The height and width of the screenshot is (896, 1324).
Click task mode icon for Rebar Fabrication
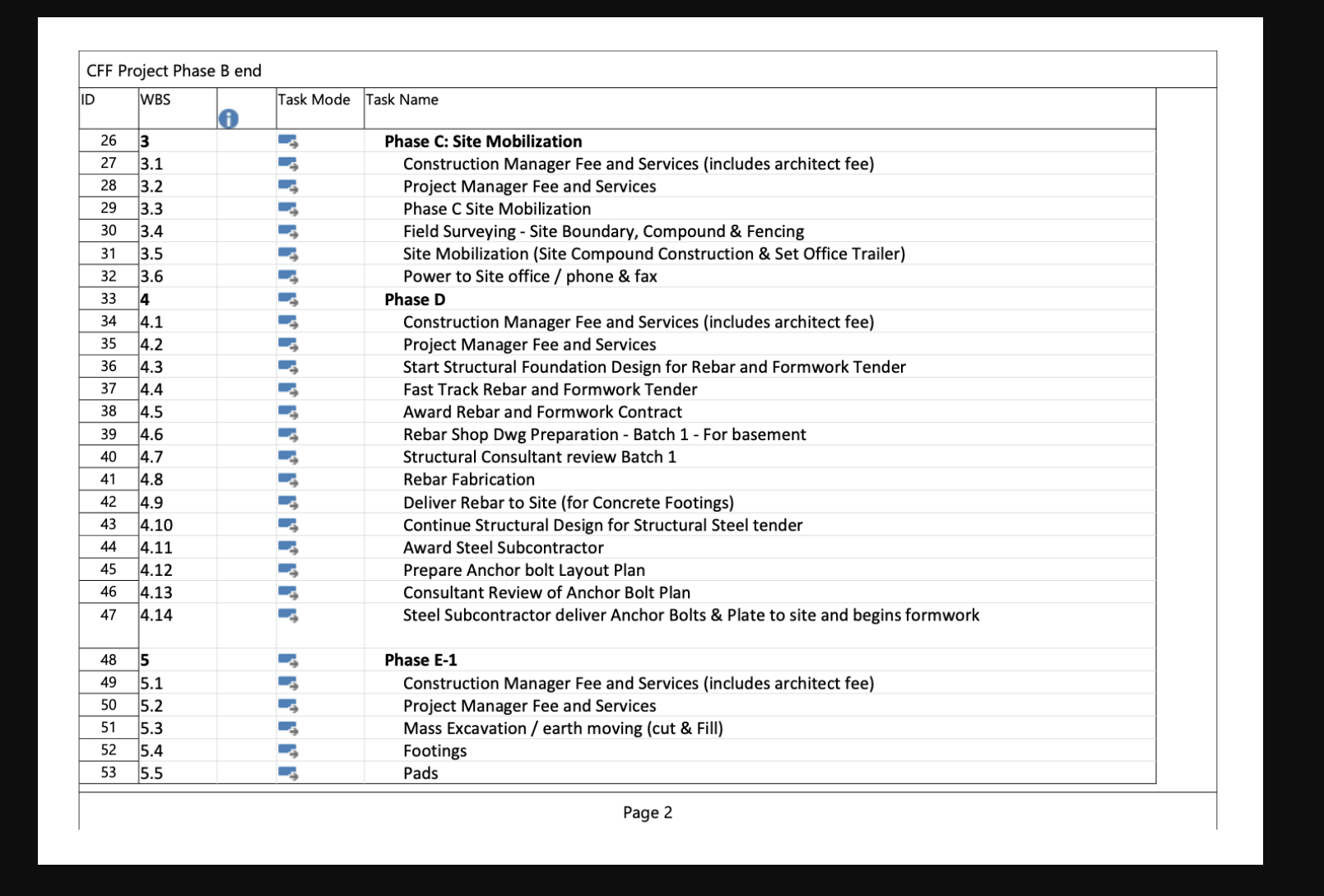tap(287, 480)
